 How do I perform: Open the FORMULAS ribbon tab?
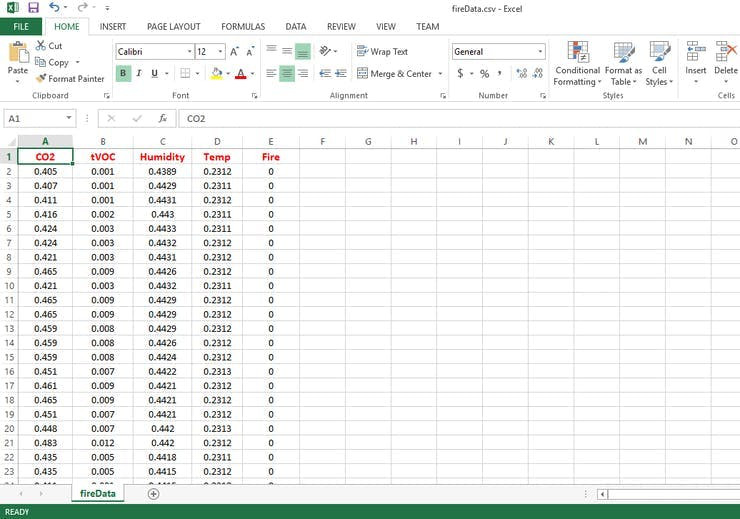tap(243, 27)
